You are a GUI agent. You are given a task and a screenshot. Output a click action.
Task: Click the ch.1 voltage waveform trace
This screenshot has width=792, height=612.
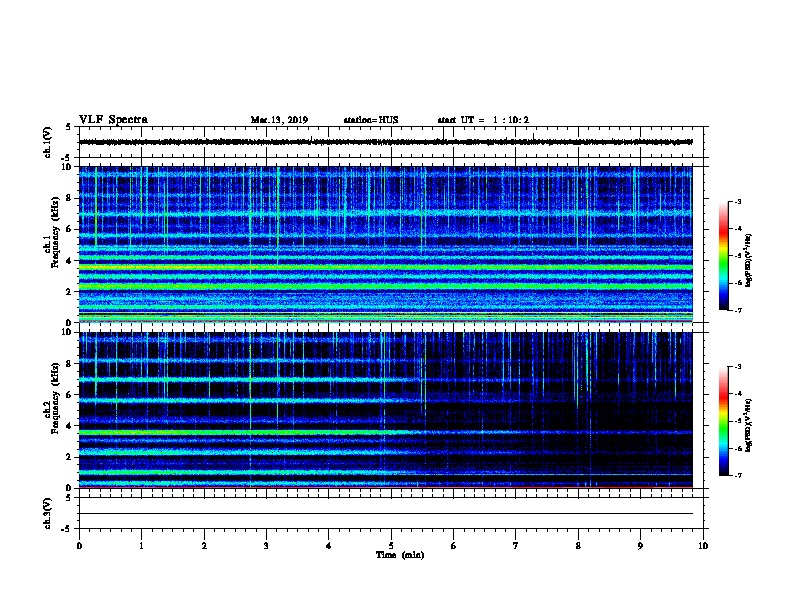[386, 142]
